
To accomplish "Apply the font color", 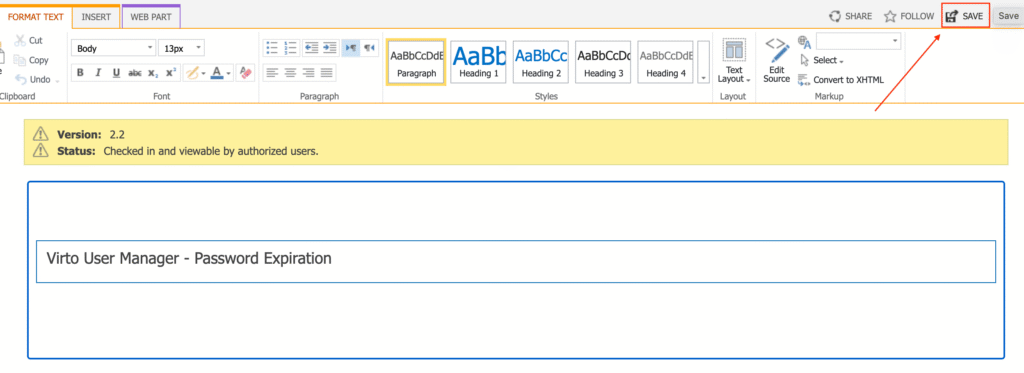I will (x=217, y=73).
